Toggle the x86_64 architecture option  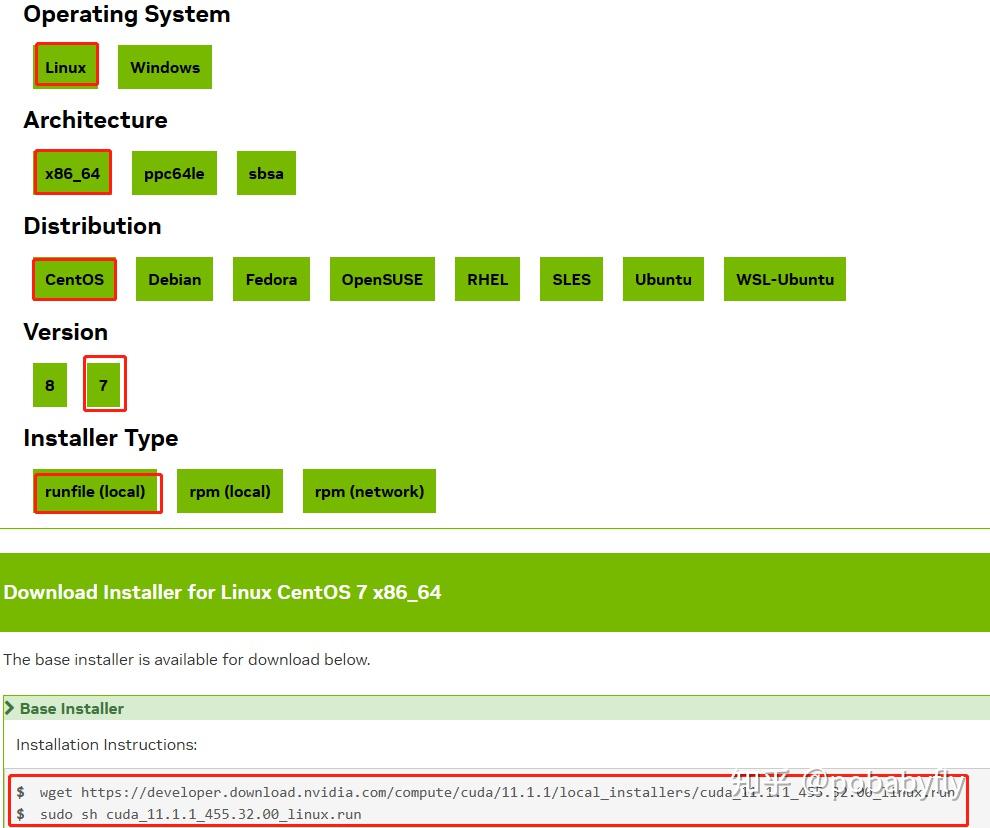pyautogui.click(x=71, y=172)
